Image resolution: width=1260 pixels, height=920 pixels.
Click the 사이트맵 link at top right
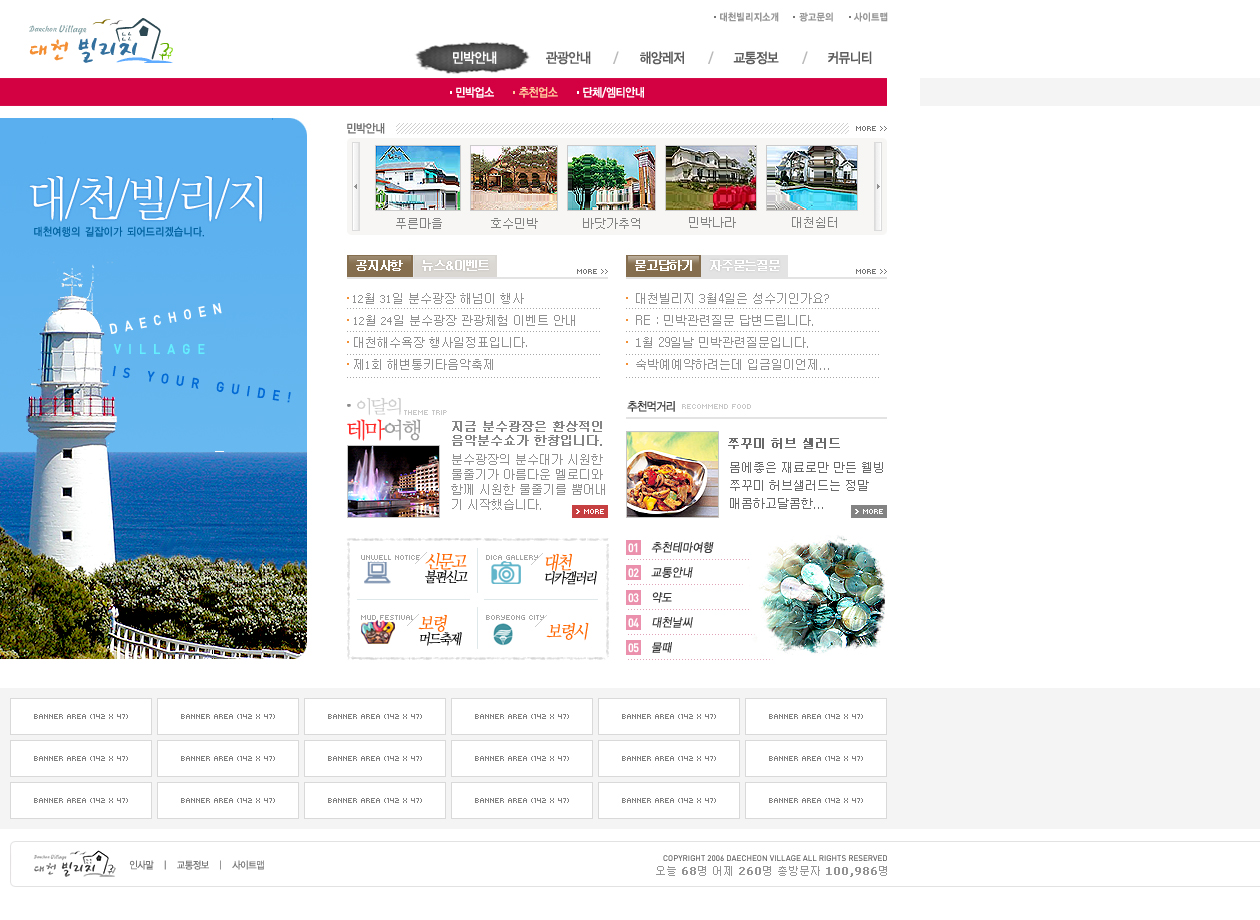coord(870,17)
